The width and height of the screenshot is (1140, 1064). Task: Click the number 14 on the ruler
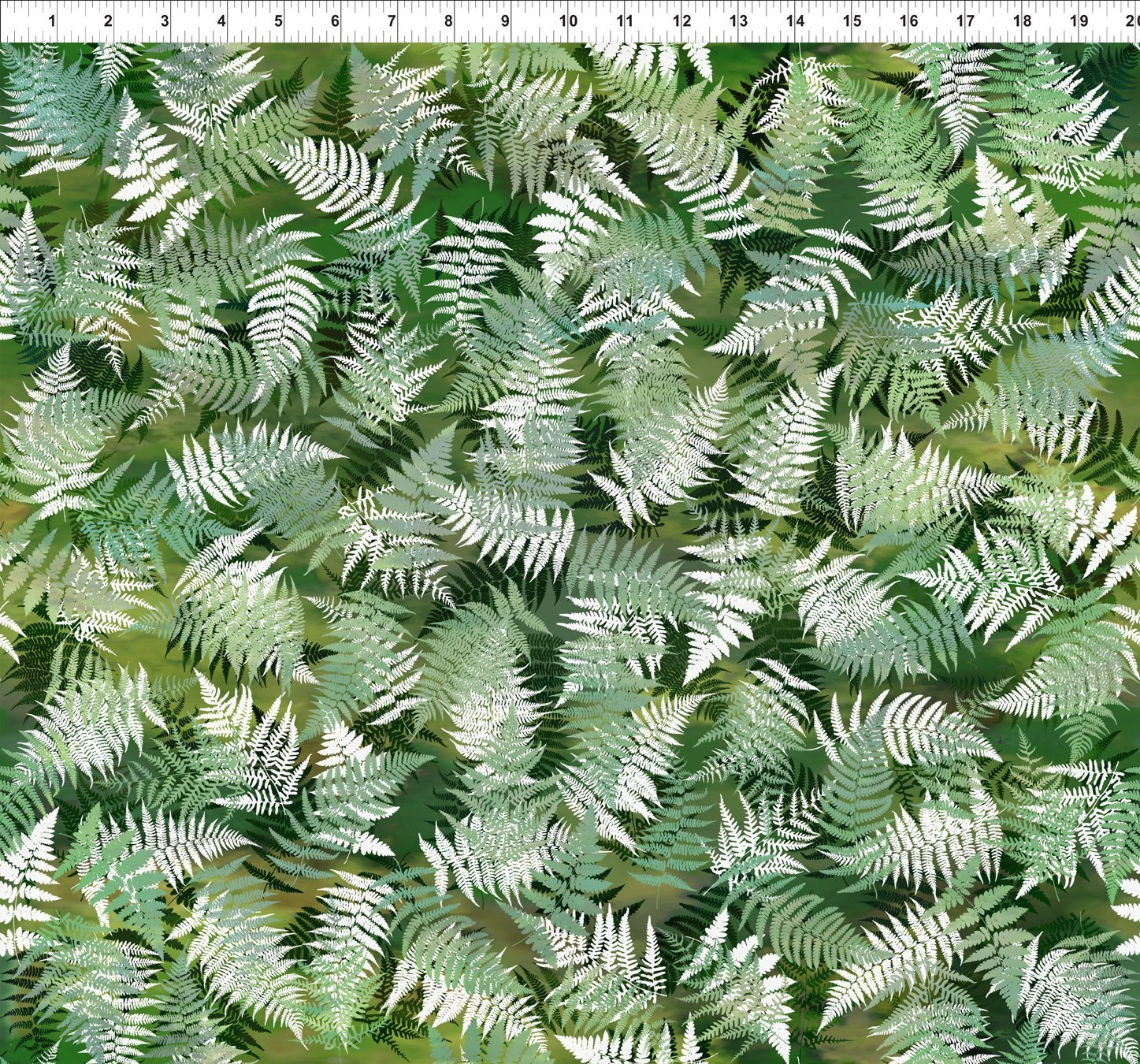[x=796, y=21]
